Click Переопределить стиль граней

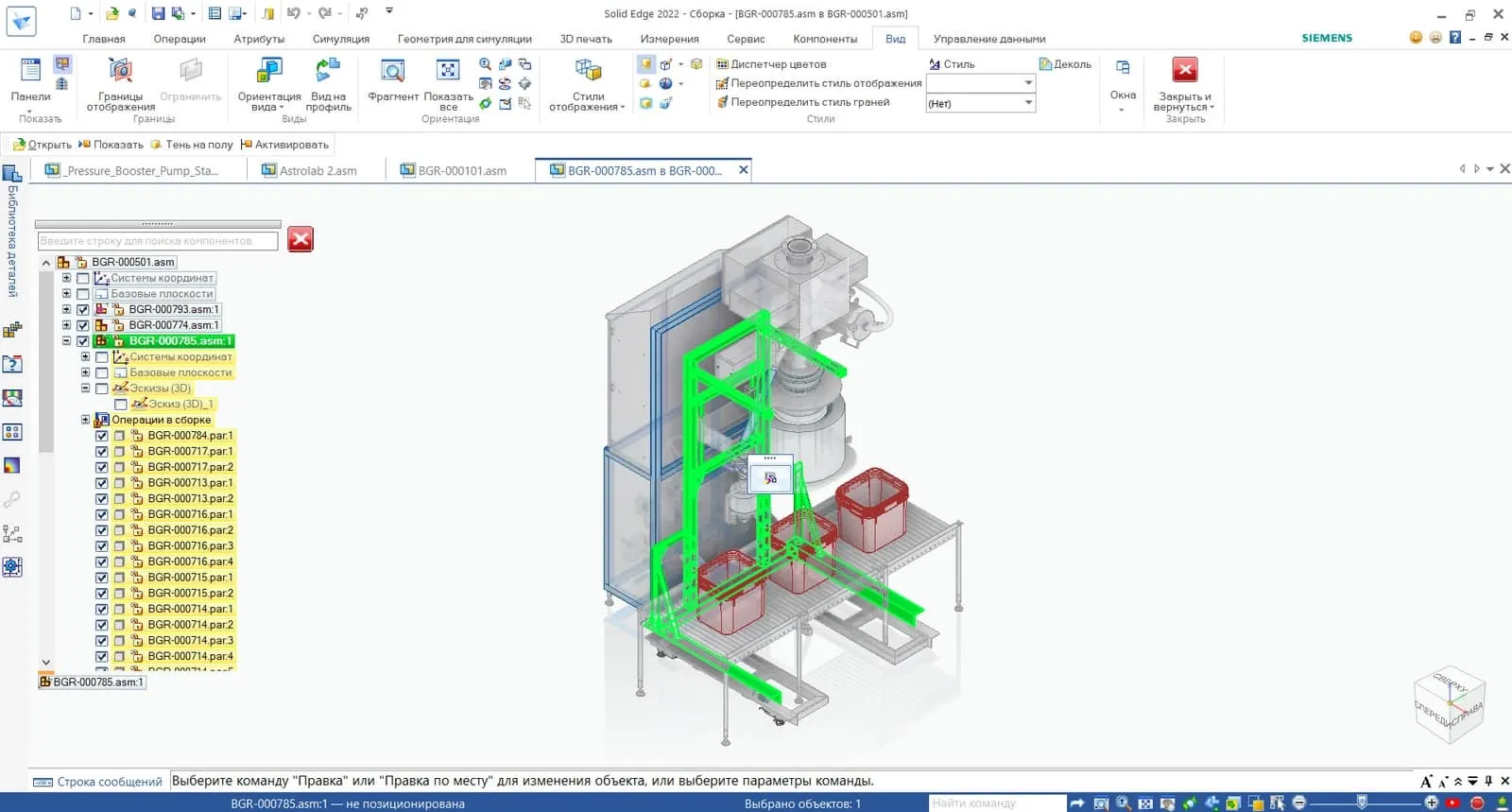click(x=802, y=102)
